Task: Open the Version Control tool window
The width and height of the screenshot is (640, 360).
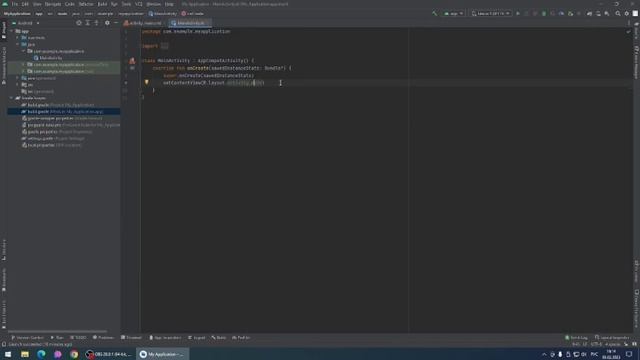Action: 27,338
